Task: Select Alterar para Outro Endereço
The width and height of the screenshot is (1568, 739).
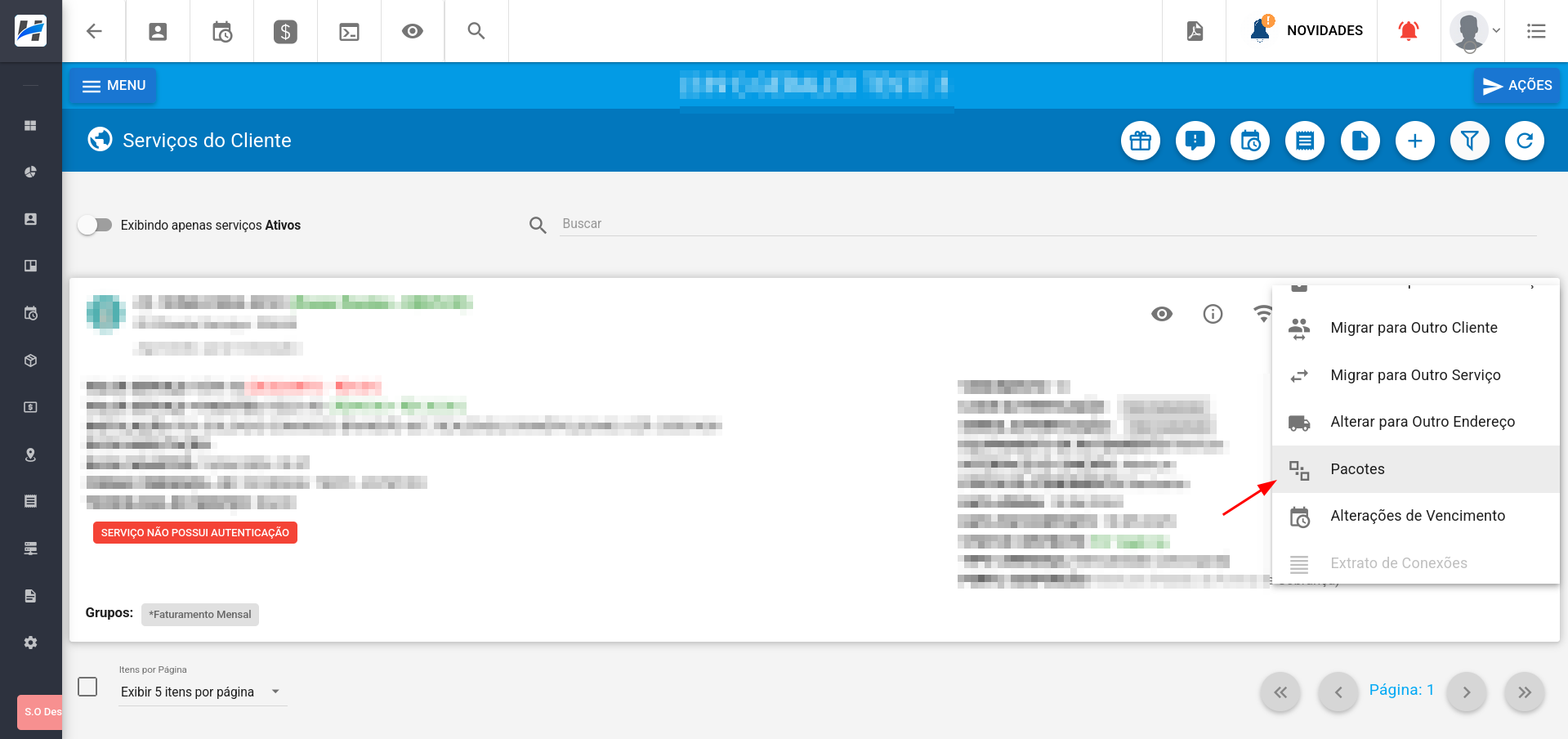Action: pyautogui.click(x=1416, y=422)
